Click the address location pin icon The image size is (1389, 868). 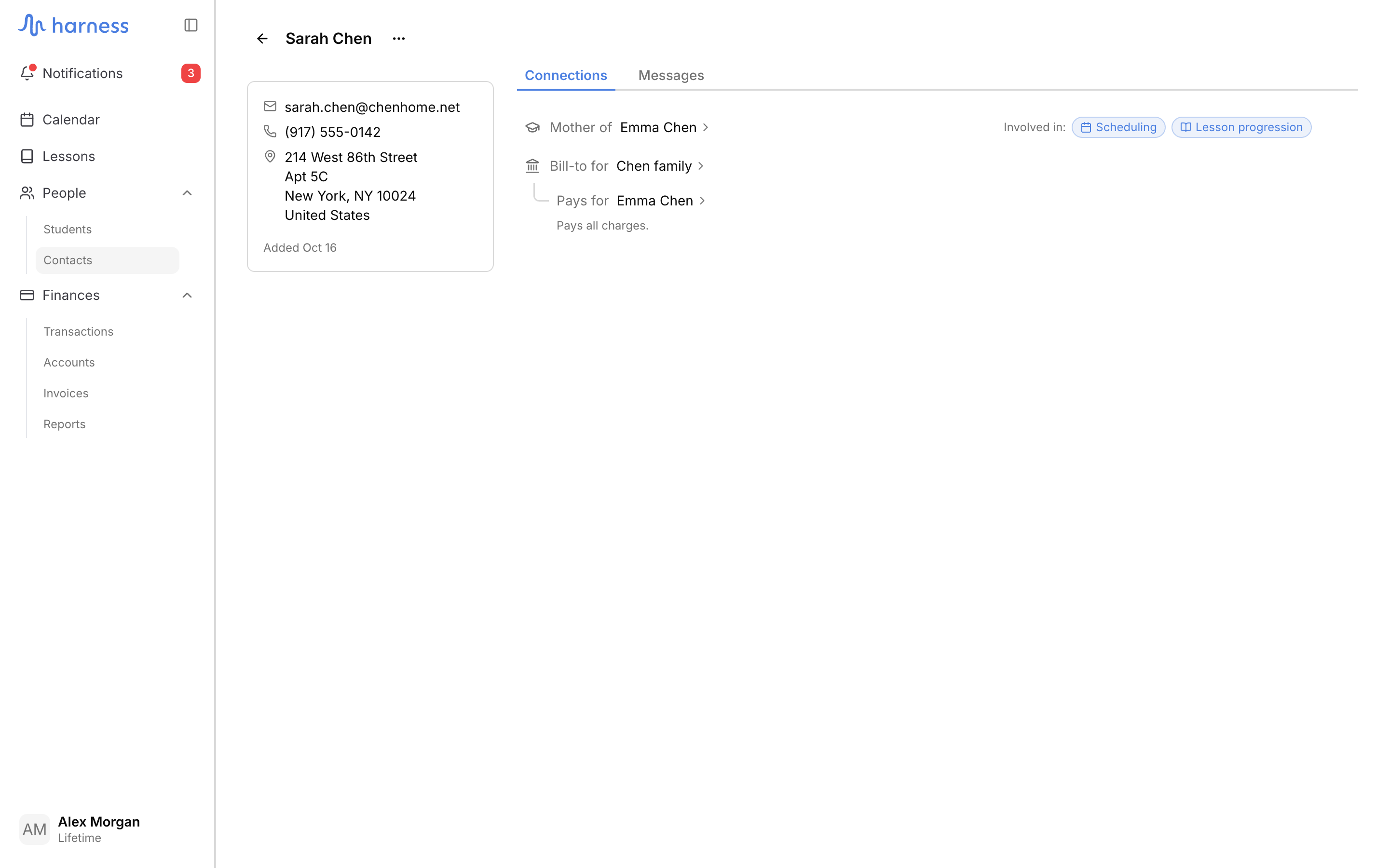click(x=270, y=156)
